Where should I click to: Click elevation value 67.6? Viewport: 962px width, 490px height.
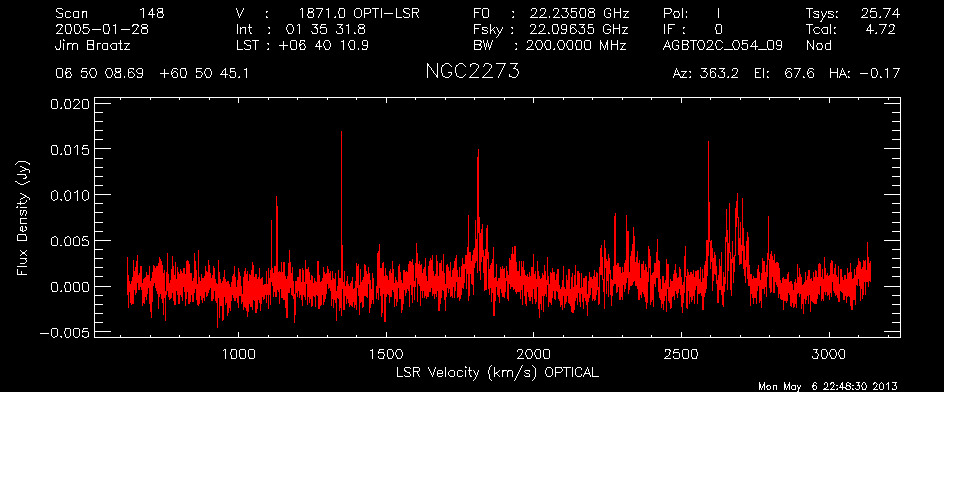tap(799, 74)
